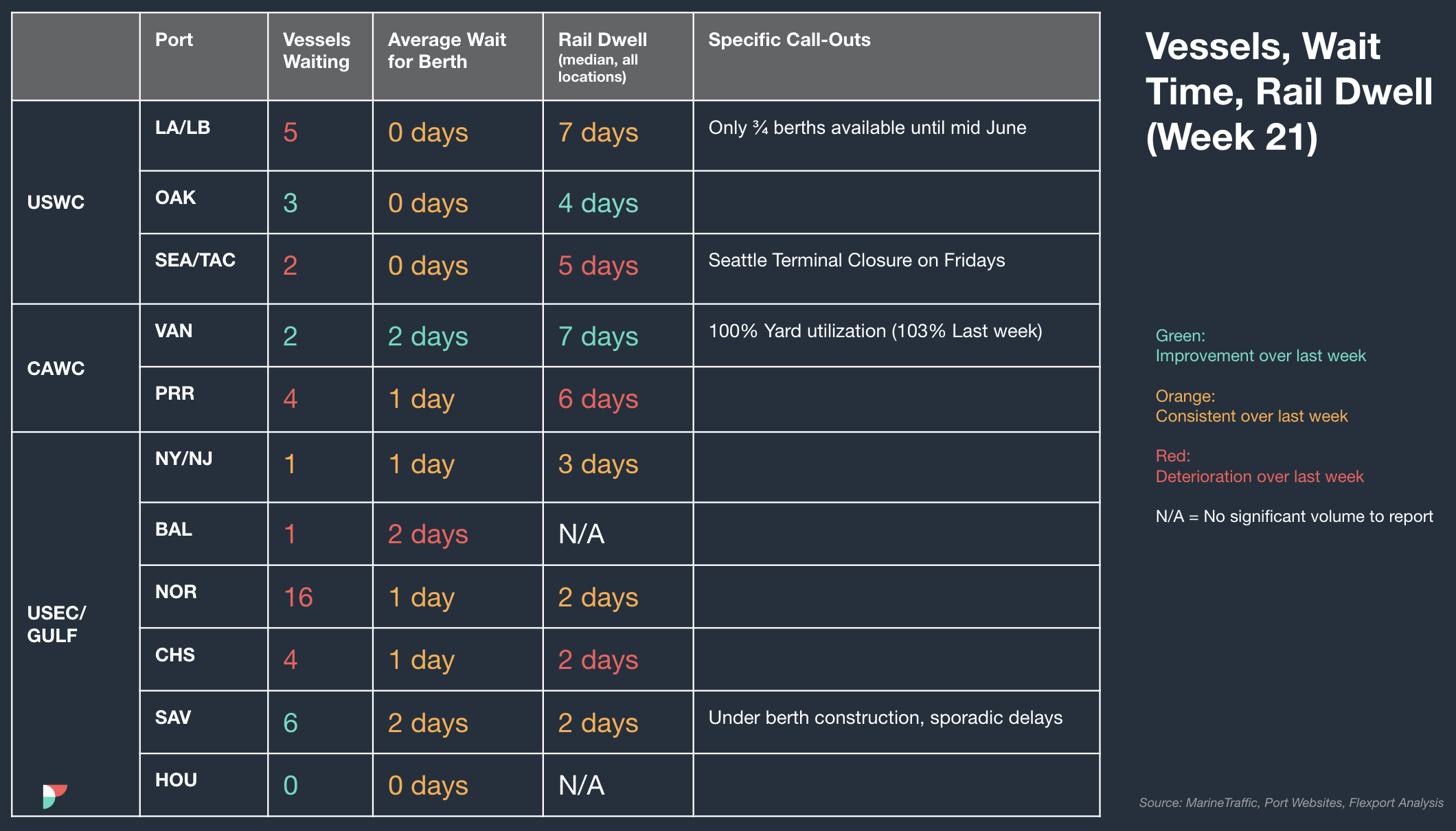This screenshot has height=831, width=1456.
Task: Click the Average Wait for Berth header
Action: 457,56
